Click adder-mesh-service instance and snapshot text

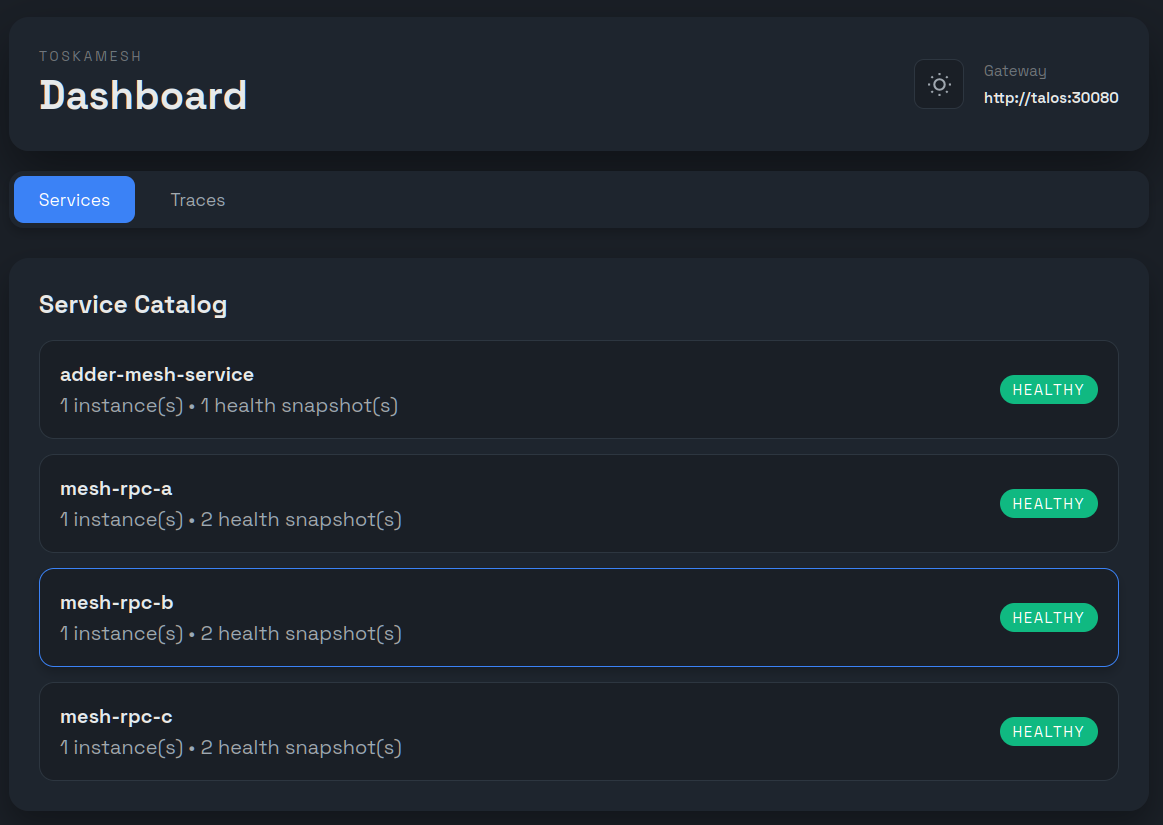[229, 406]
